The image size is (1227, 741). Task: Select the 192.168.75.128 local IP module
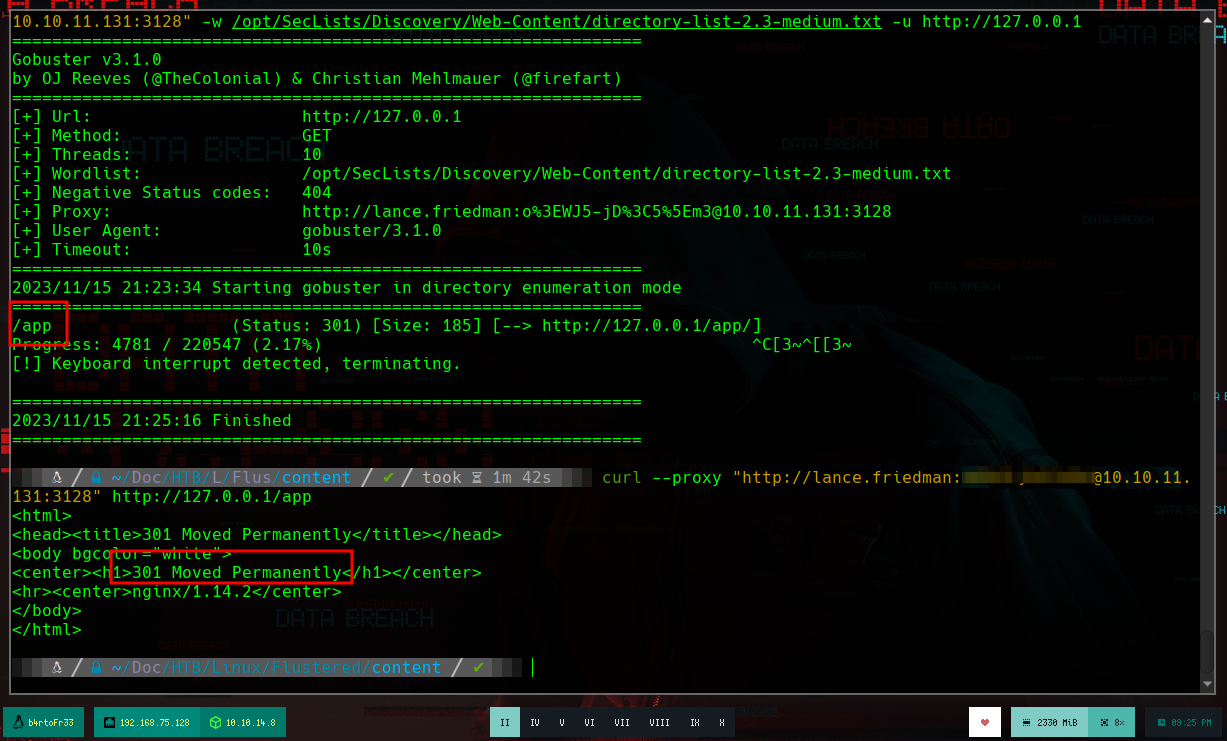point(145,722)
